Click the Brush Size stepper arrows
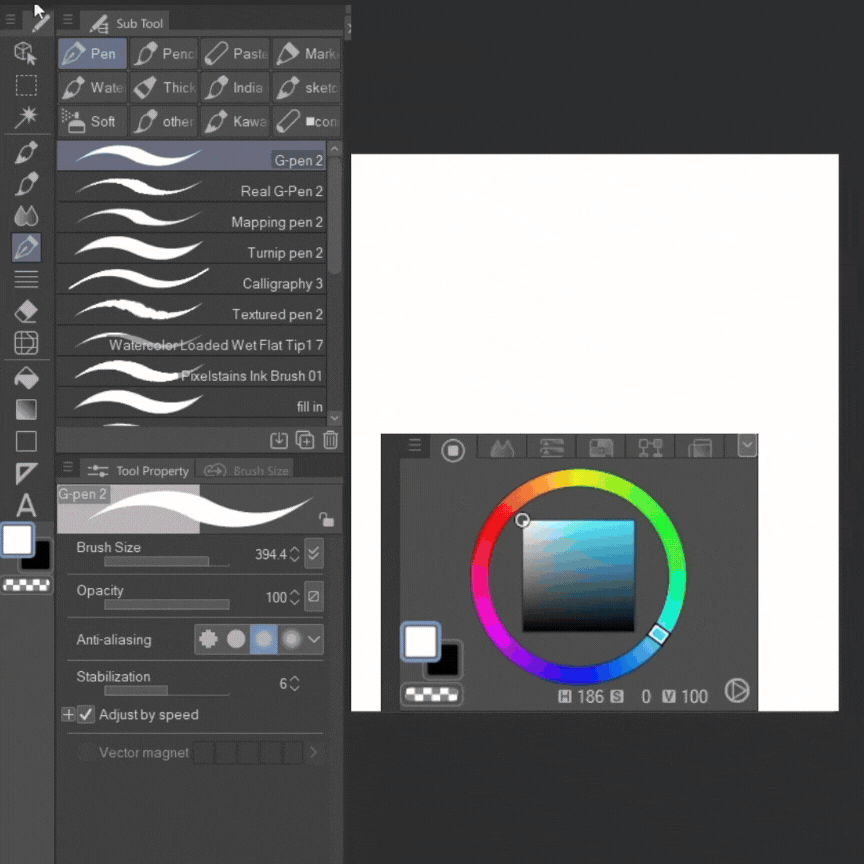 tap(294, 554)
